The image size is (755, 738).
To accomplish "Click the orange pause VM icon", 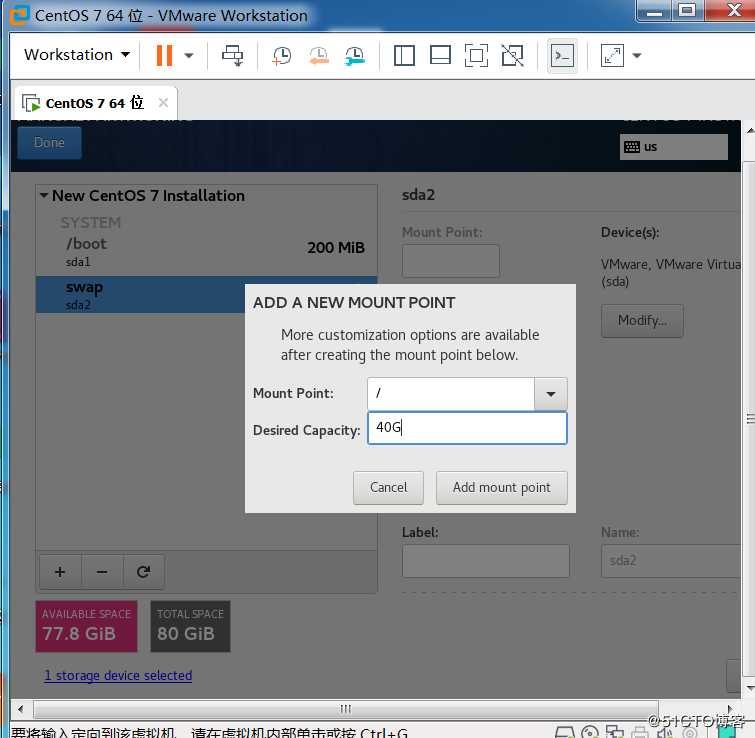I will (164, 55).
